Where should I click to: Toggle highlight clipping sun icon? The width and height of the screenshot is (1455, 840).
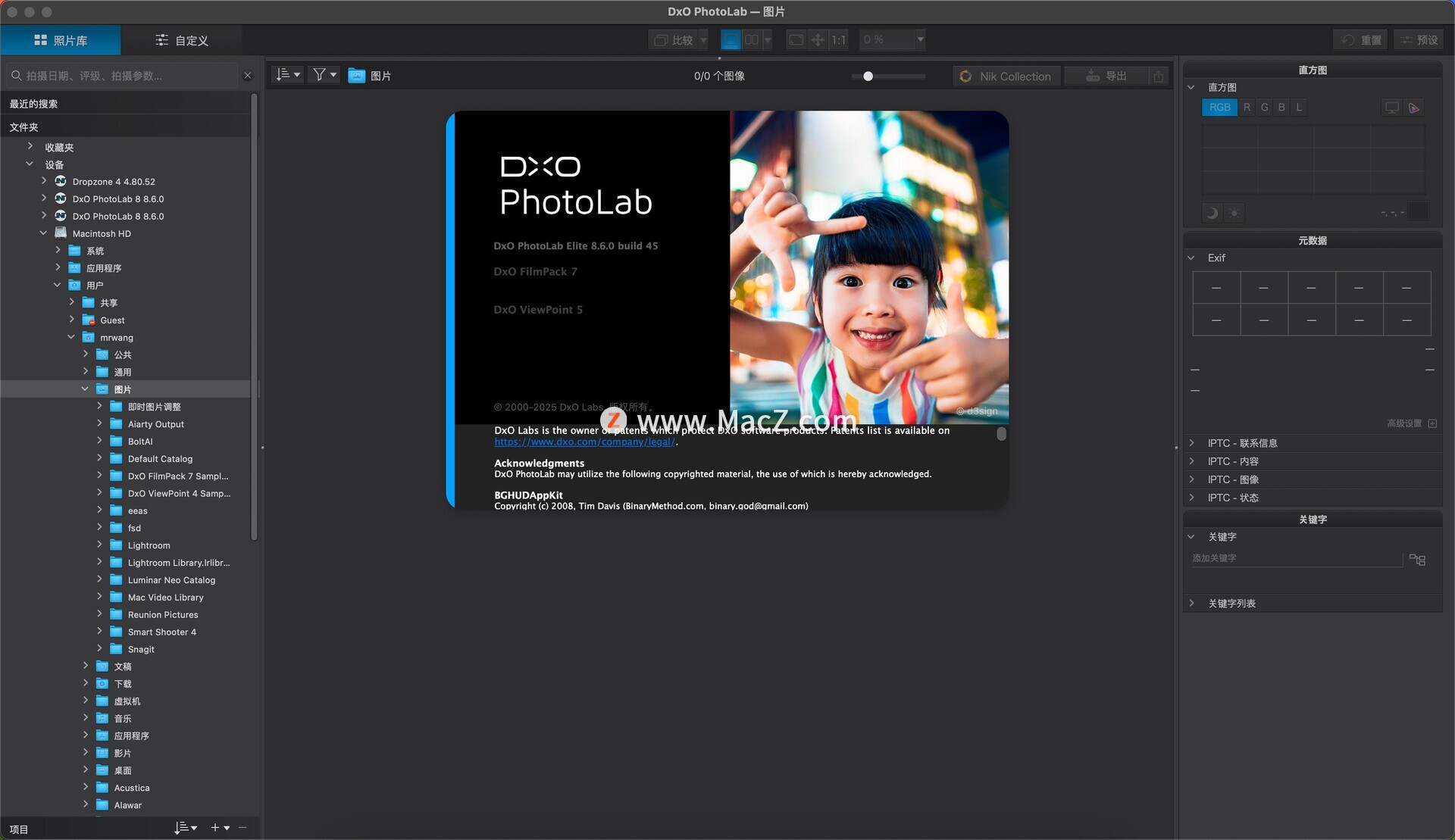pos(1234,213)
